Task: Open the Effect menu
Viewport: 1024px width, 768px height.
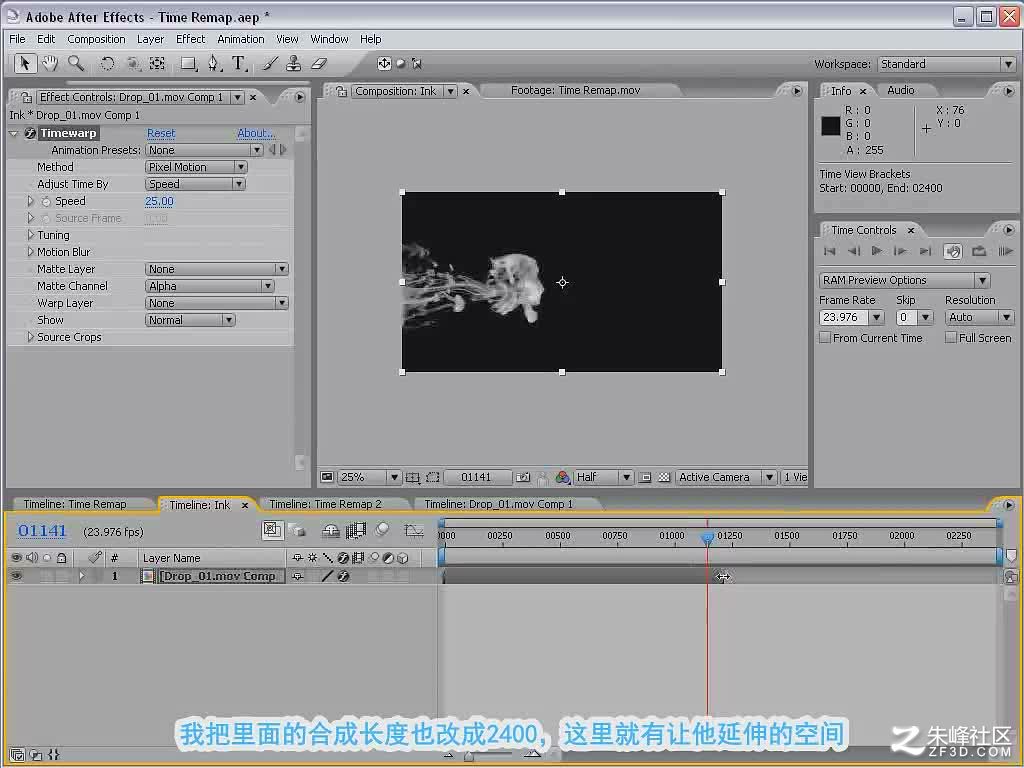Action: coord(190,39)
